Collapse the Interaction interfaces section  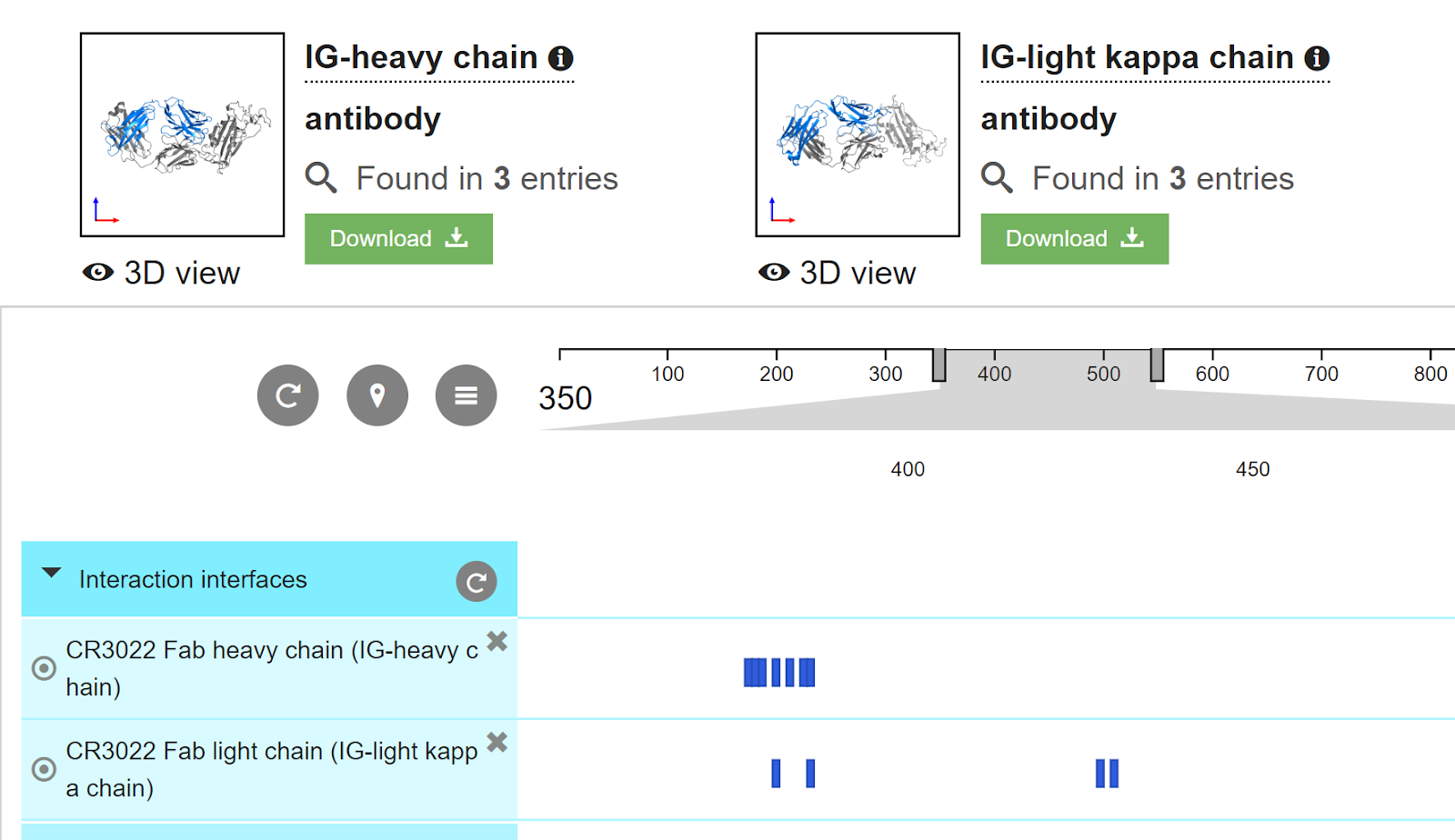click(52, 573)
